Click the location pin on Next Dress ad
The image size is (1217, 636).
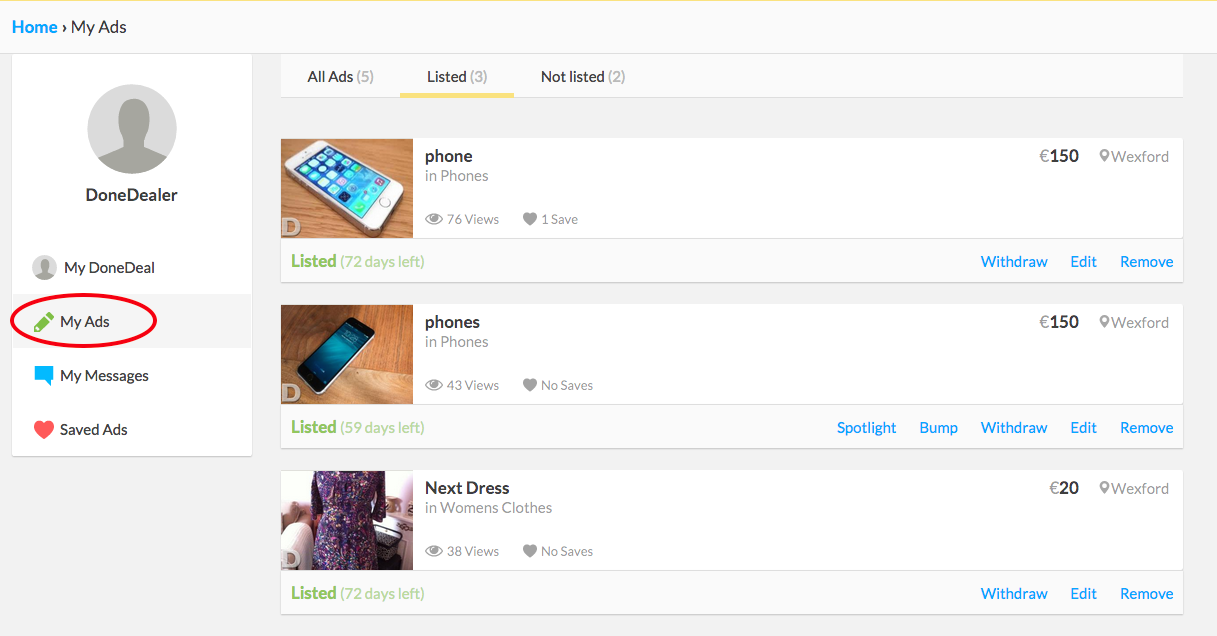pyautogui.click(x=1104, y=488)
